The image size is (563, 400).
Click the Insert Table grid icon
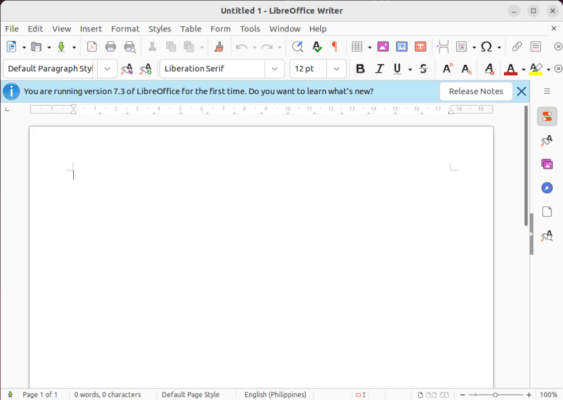(x=357, y=47)
